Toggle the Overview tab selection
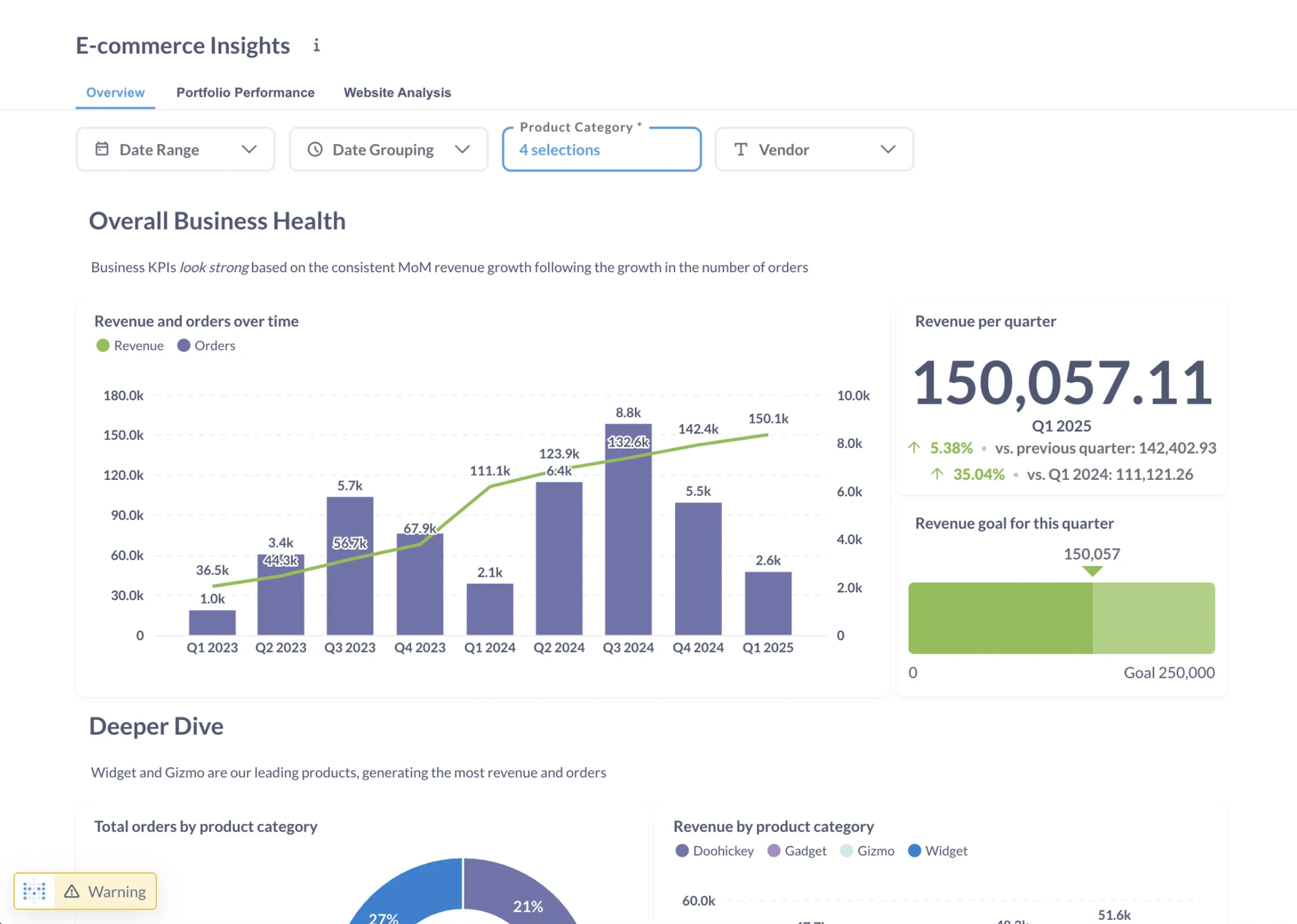The height and width of the screenshot is (924, 1297). tap(114, 92)
